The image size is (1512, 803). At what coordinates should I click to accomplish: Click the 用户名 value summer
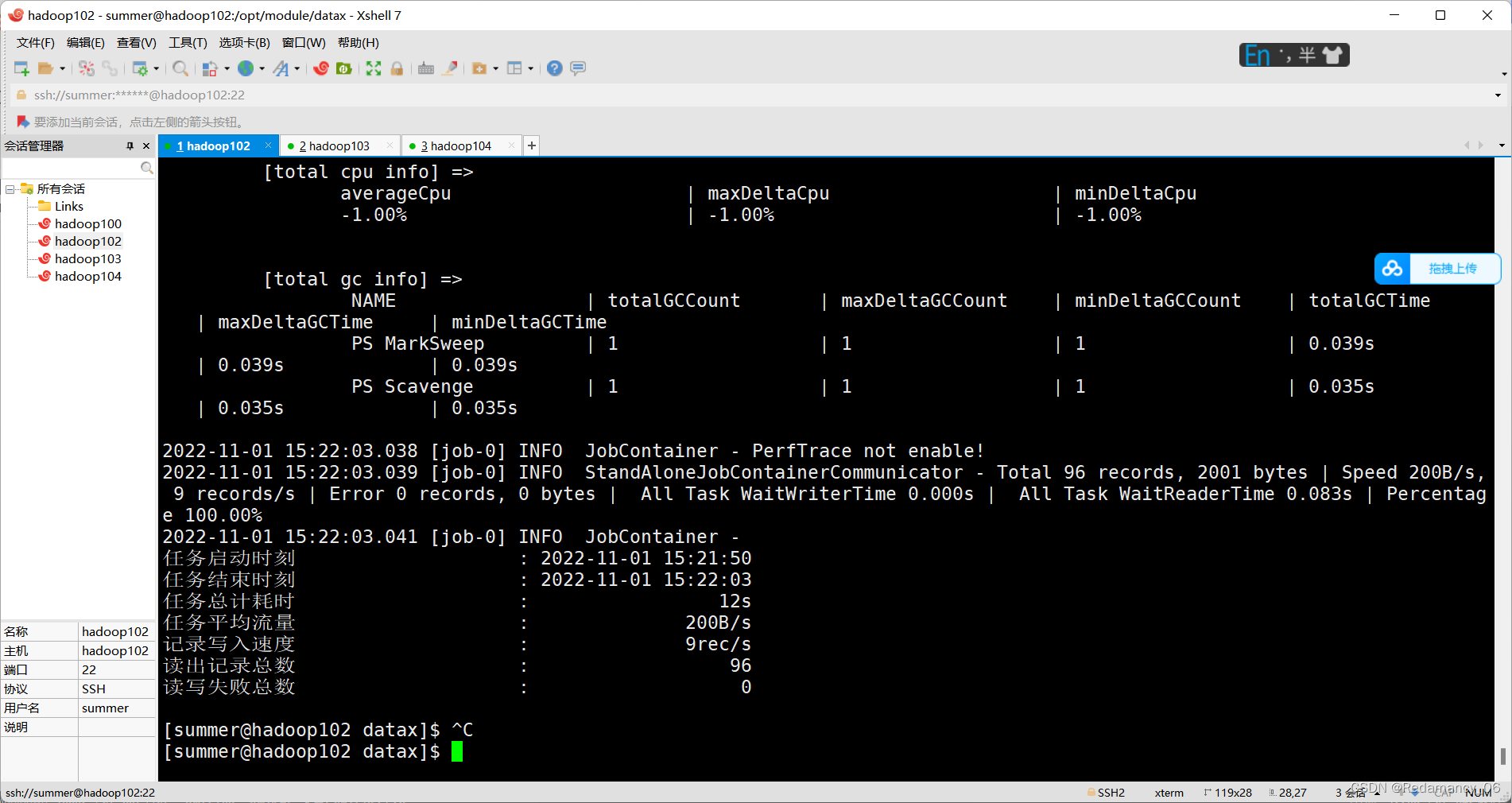click(105, 708)
